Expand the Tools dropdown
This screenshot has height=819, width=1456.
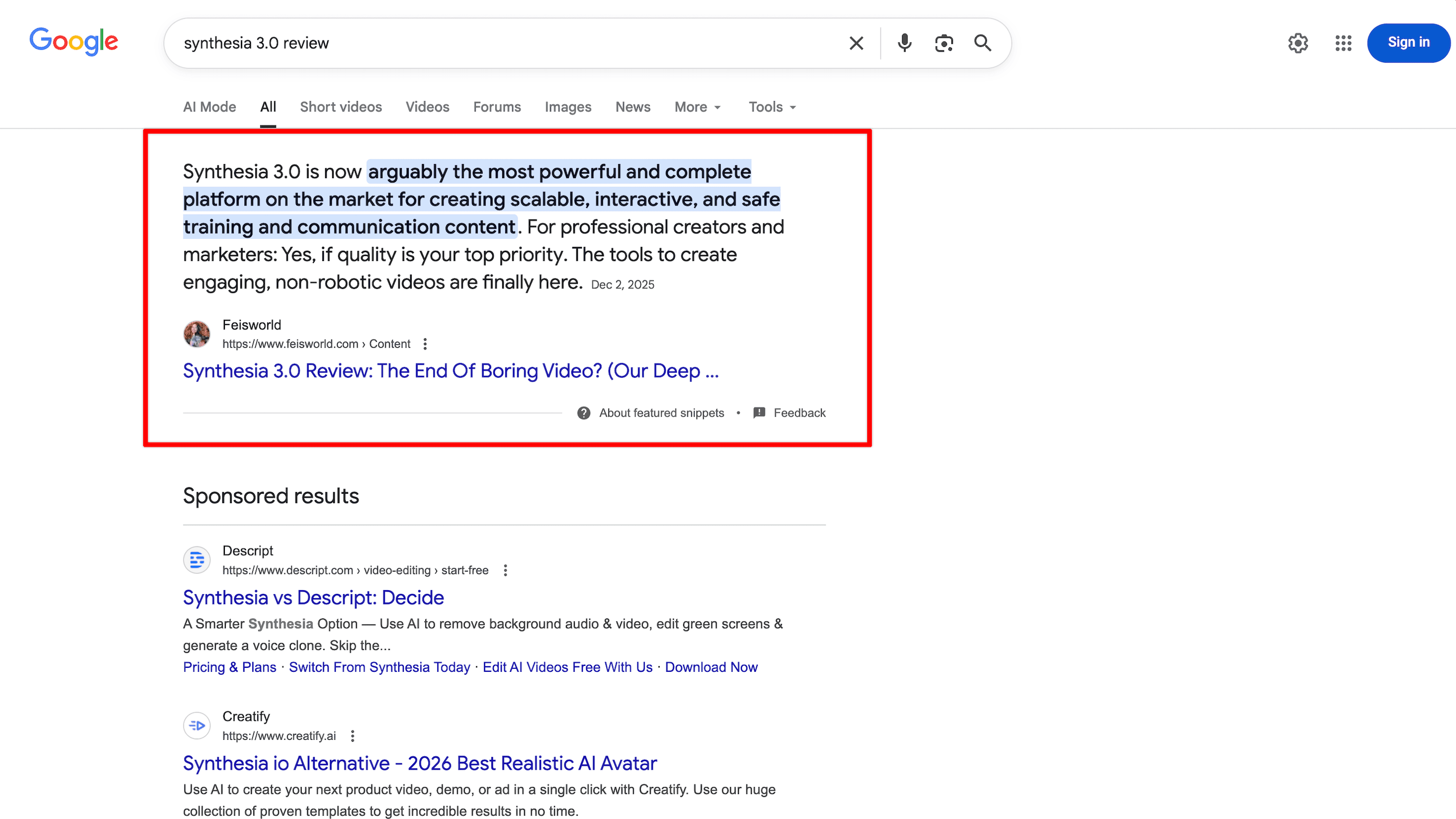772,107
